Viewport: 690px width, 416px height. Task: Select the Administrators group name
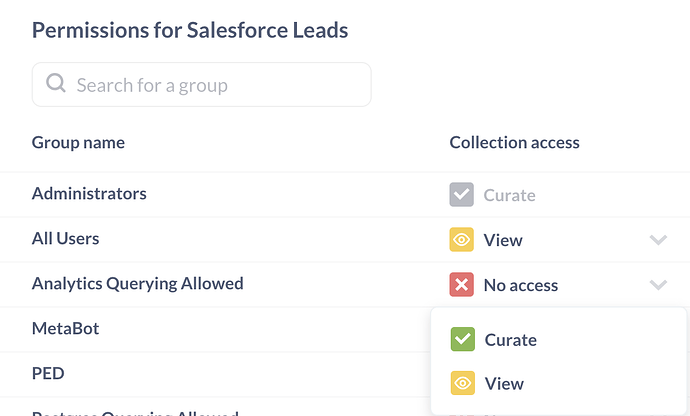[89, 194]
